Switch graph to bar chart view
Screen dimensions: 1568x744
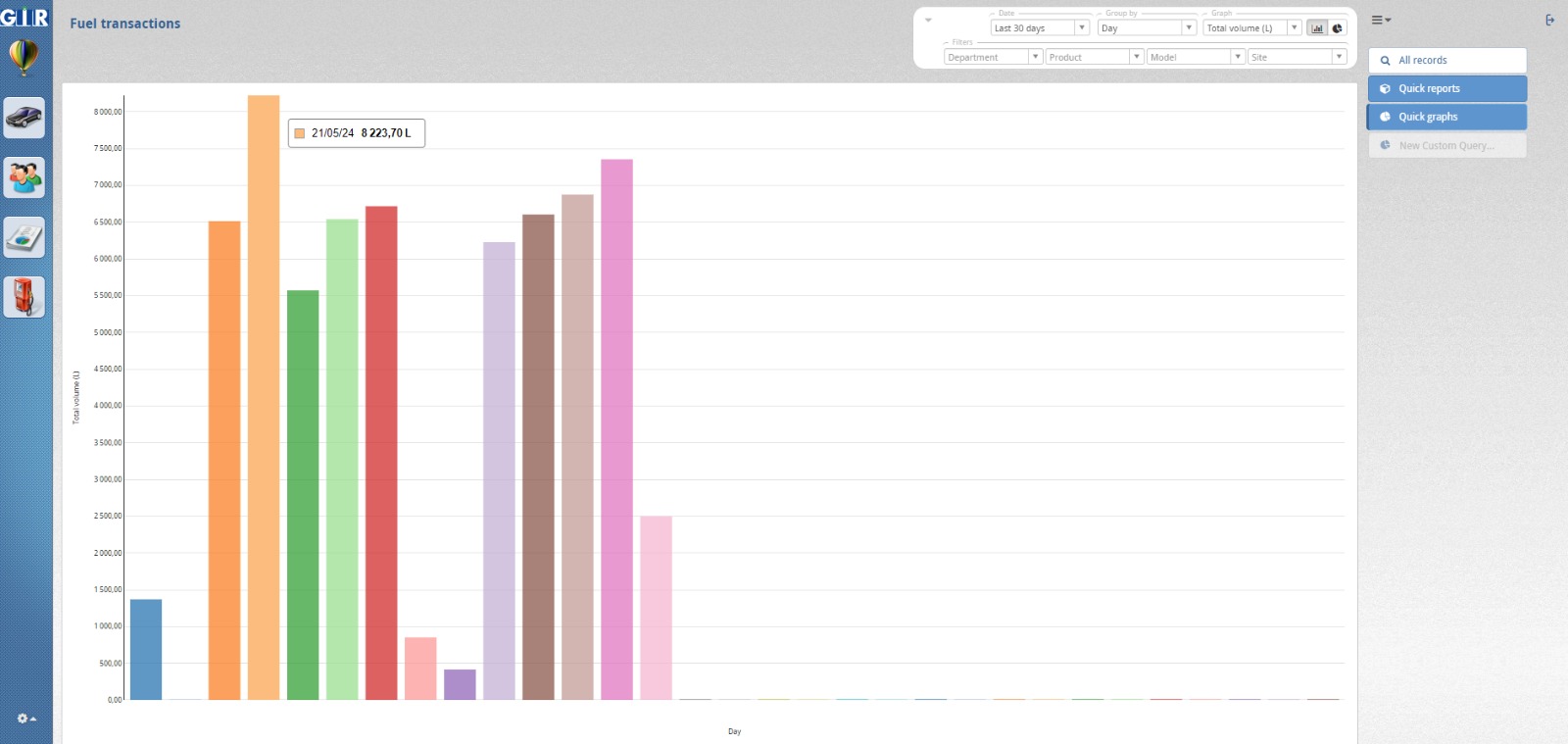click(1317, 28)
